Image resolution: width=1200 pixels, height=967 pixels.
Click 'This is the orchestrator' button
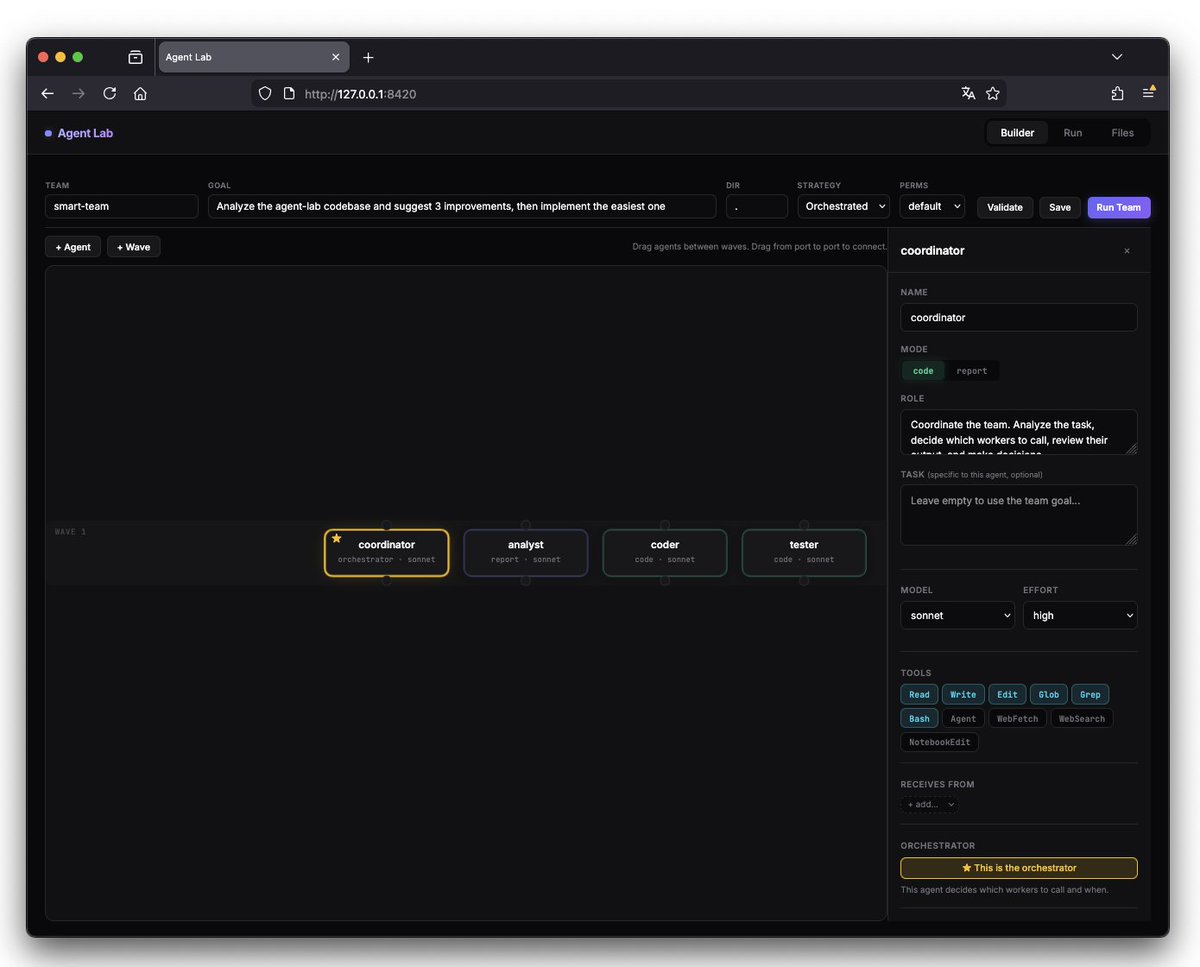(x=1019, y=868)
